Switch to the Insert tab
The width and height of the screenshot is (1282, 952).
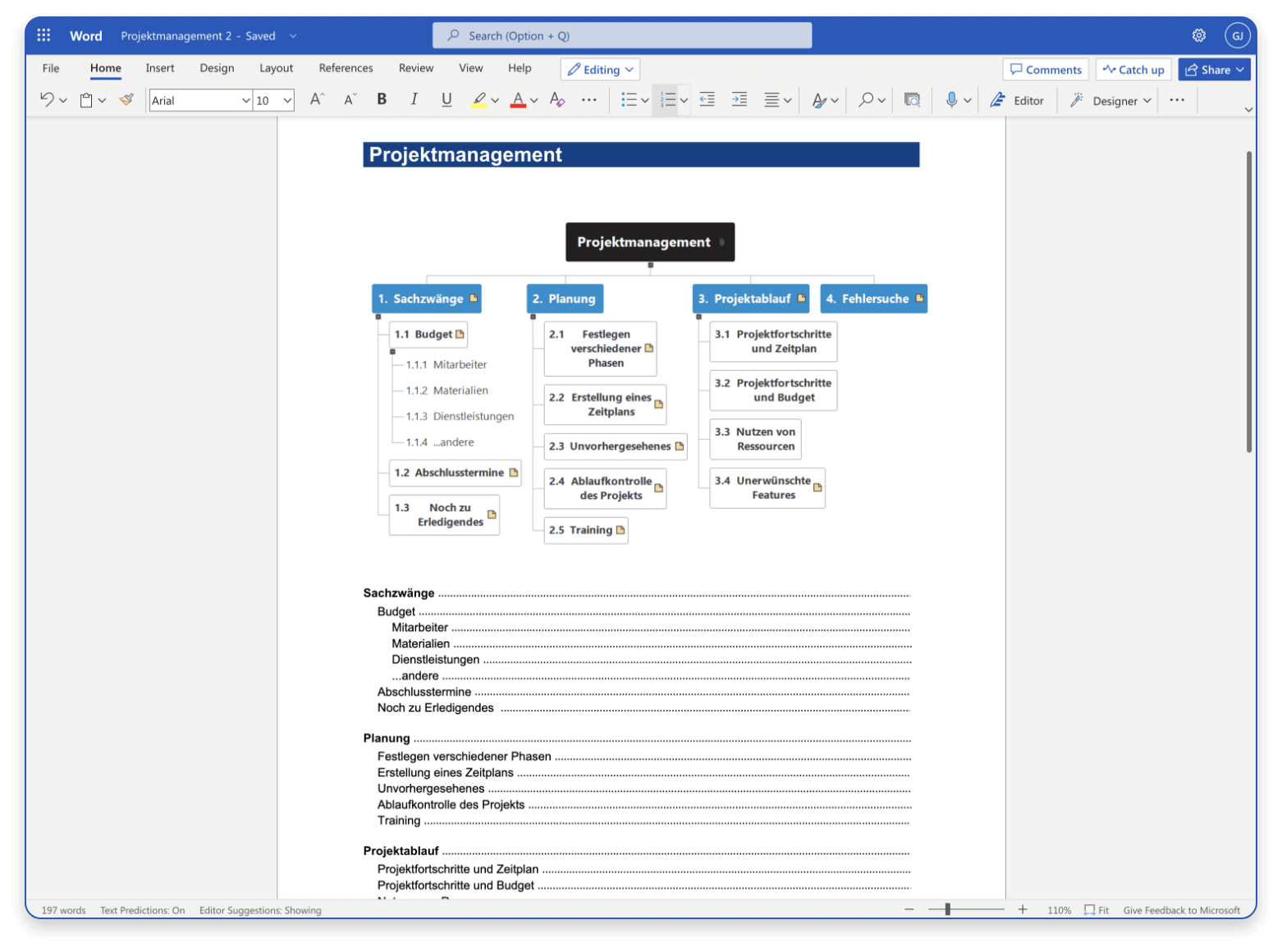(x=160, y=68)
